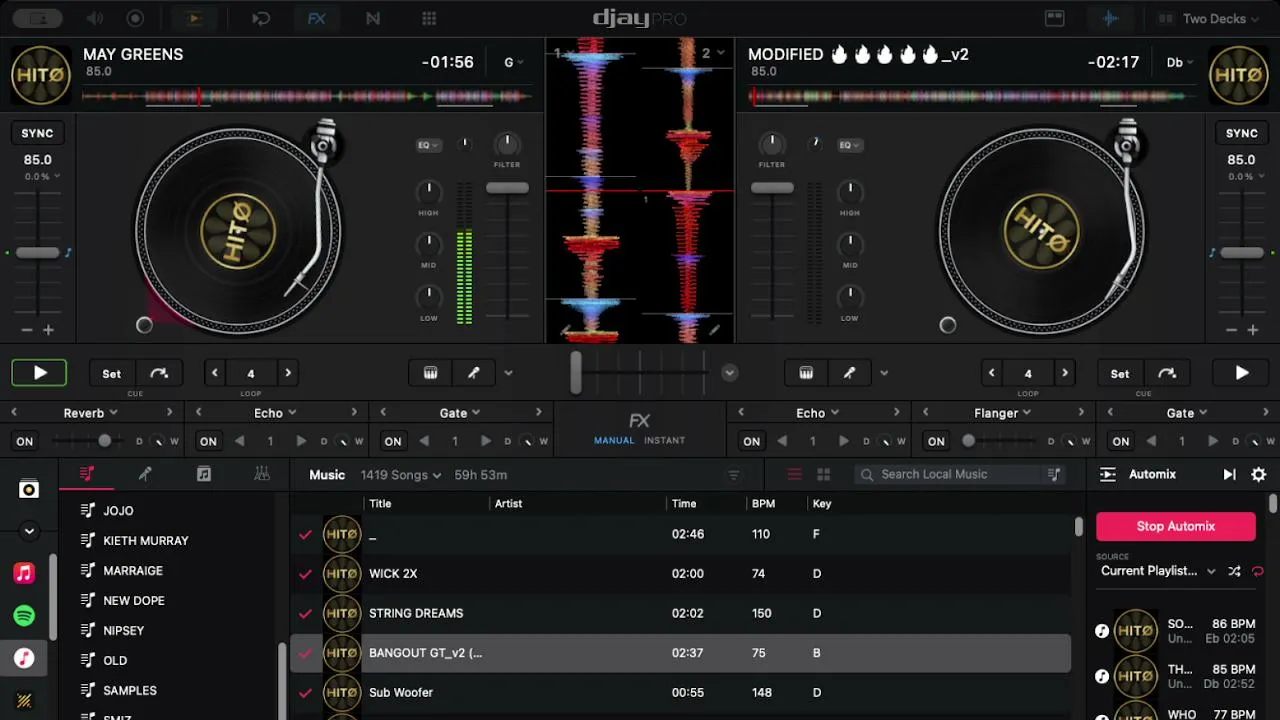1280x720 pixels.
Task: Open deck 2 pads grid icon
Action: 806,373
